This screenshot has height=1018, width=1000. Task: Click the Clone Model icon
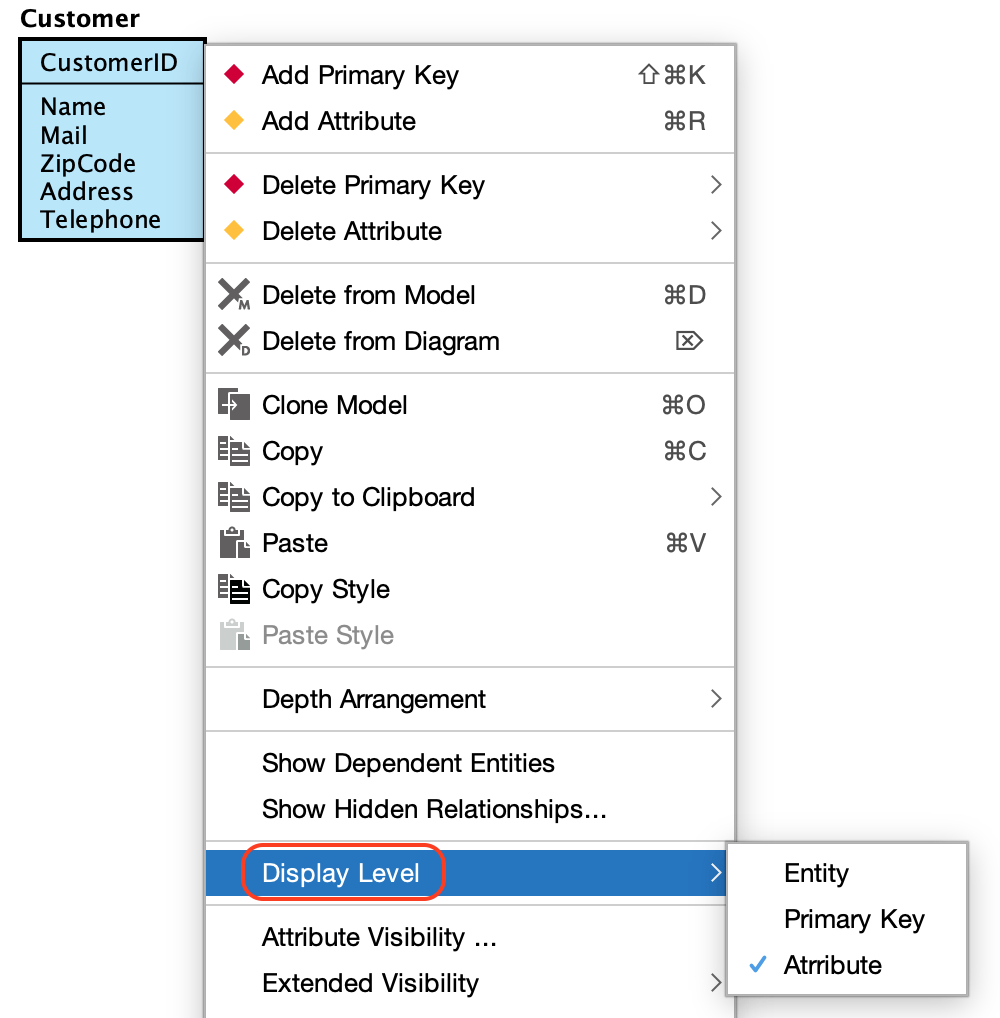[233, 405]
